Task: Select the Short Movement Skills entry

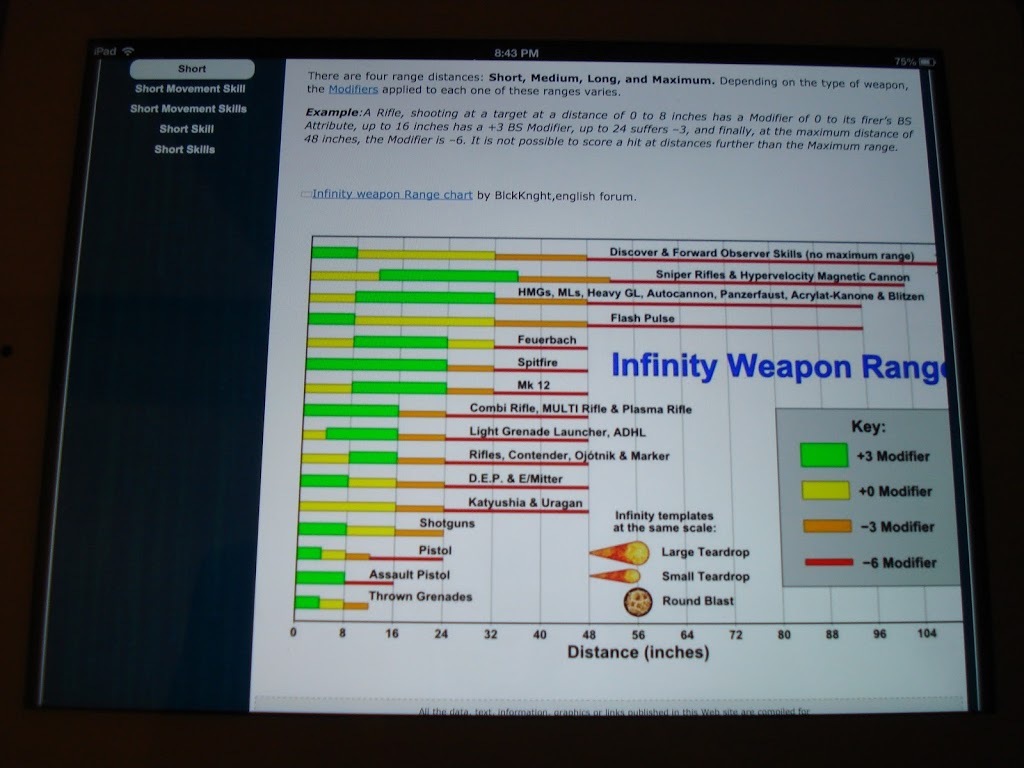Action: coord(188,109)
